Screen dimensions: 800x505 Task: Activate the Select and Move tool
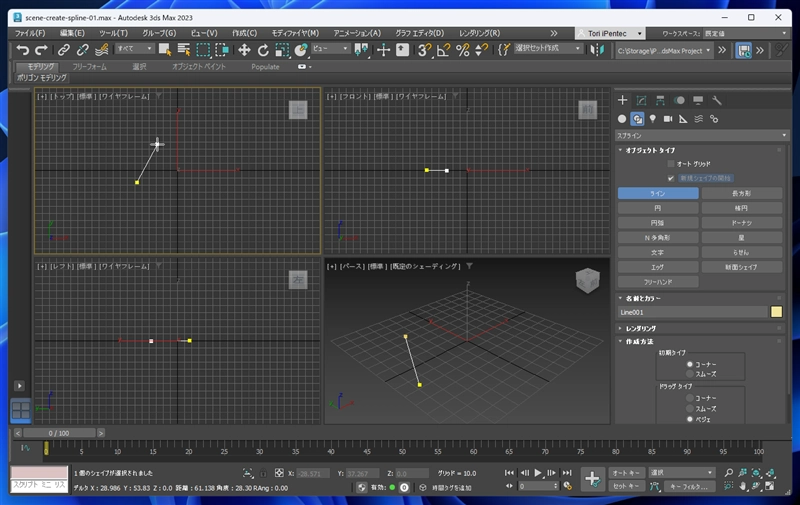pos(244,49)
